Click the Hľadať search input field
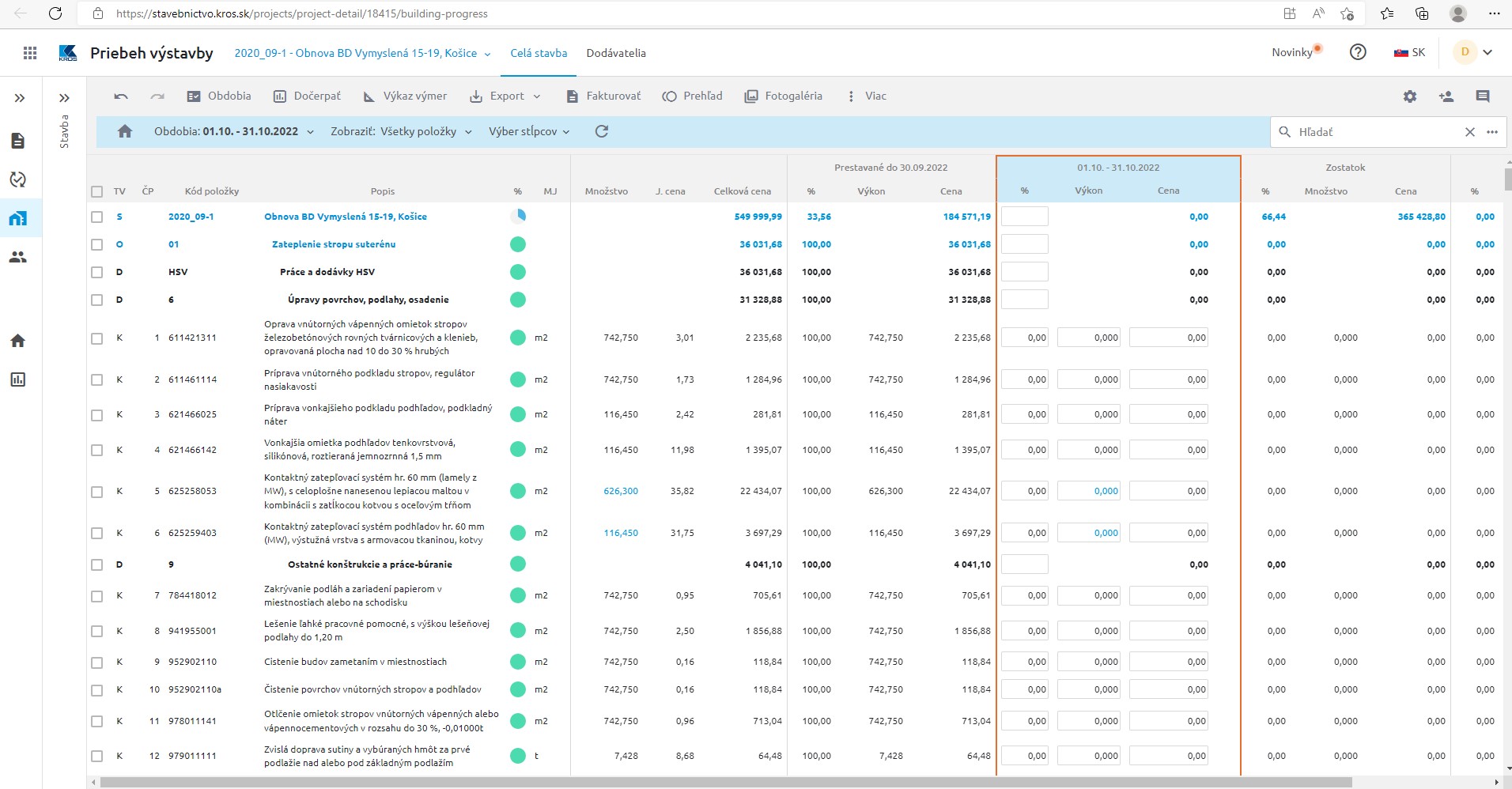The image size is (1512, 789). [x=1376, y=132]
